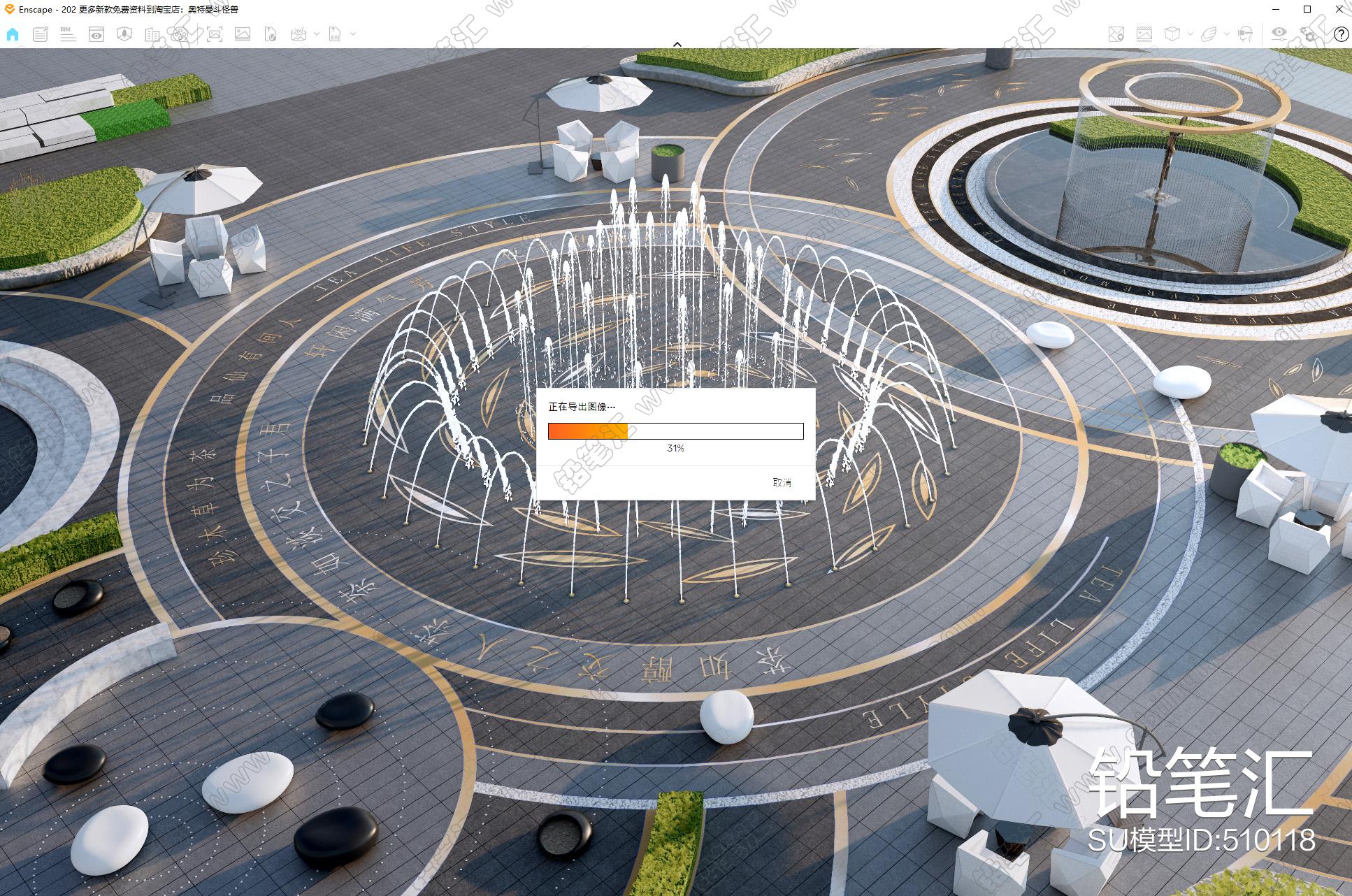The height and width of the screenshot is (896, 1352).
Task: Click the image export progress bar
Action: coord(675,431)
